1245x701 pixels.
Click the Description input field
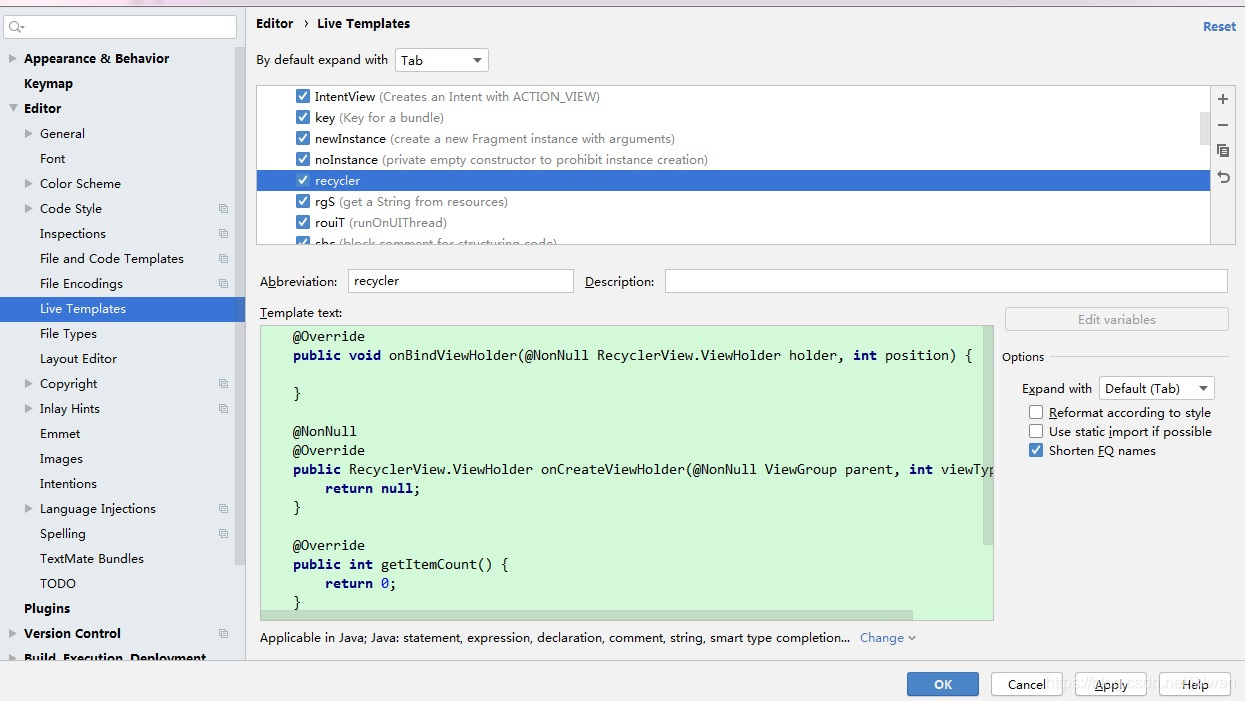(x=946, y=281)
